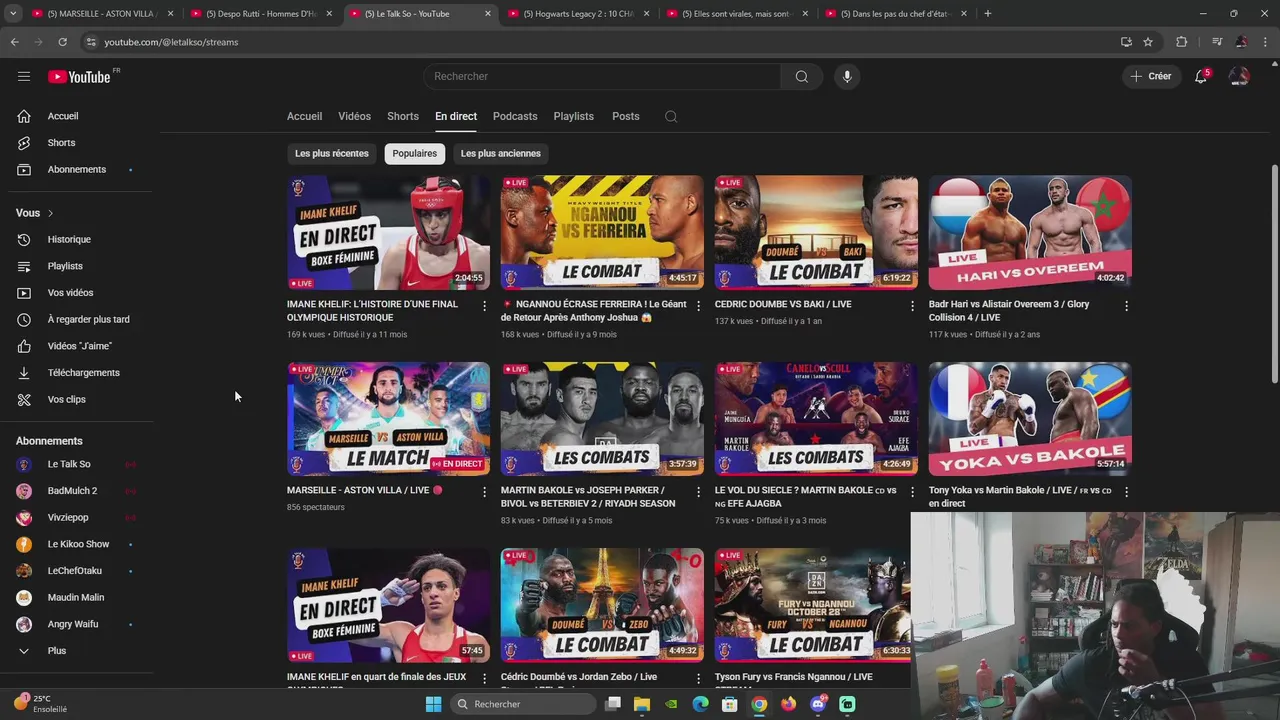Select Les plus anciennes filter chip
Viewport: 1280px width, 720px height.
click(501, 153)
